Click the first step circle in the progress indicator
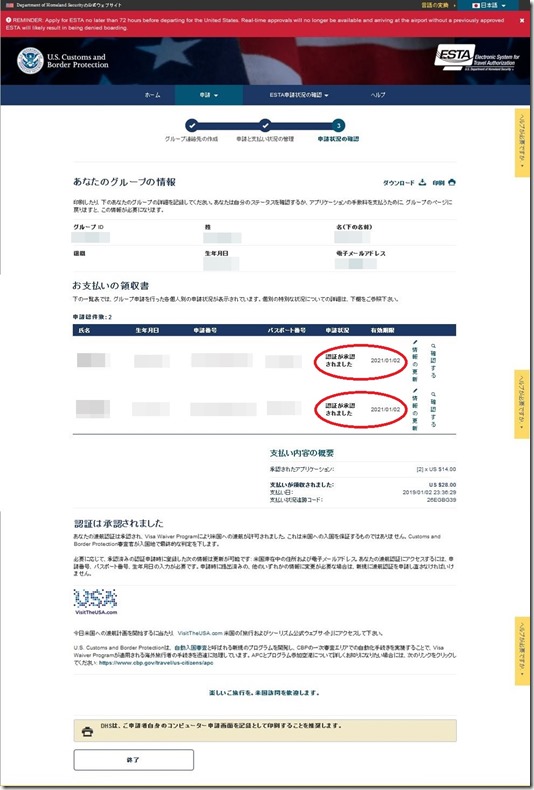The width and height of the screenshot is (534, 790). (x=191, y=125)
